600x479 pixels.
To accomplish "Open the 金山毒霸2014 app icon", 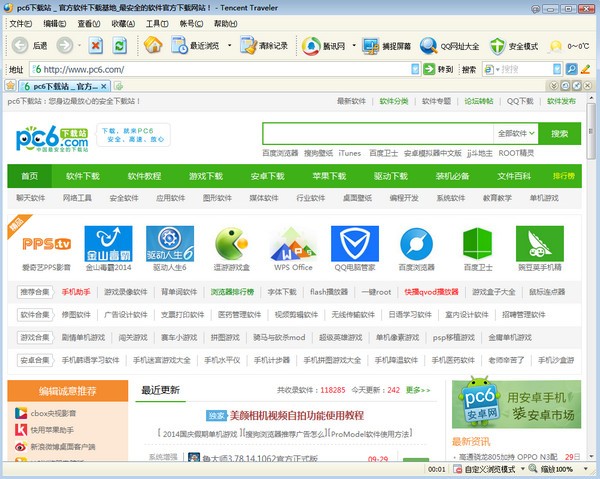I will pyautogui.click(x=108, y=244).
